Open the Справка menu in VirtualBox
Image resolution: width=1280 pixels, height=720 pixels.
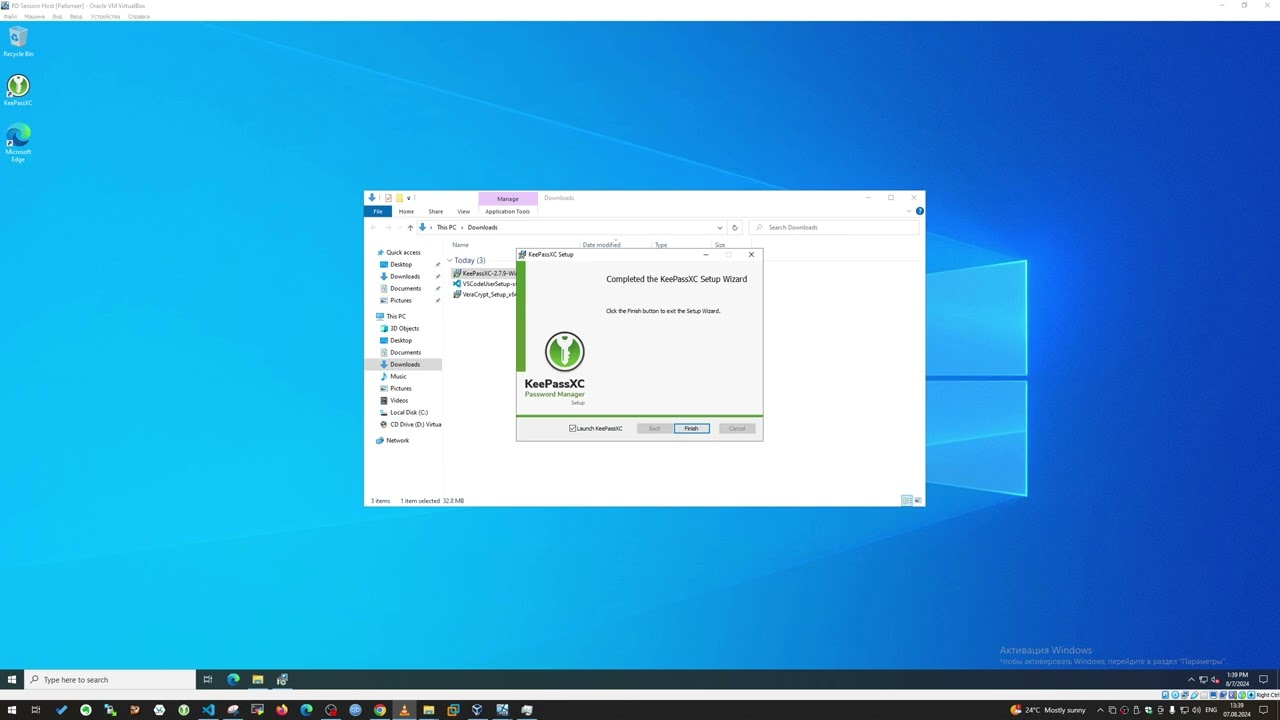coord(139,17)
